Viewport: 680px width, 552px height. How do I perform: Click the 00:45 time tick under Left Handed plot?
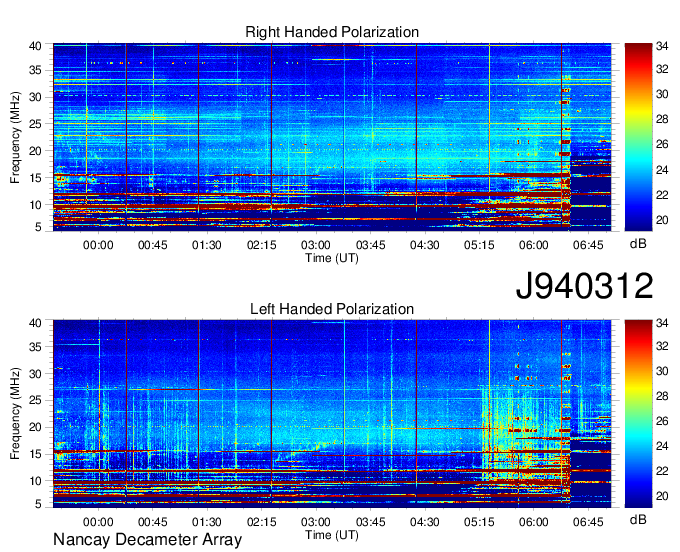(153, 522)
